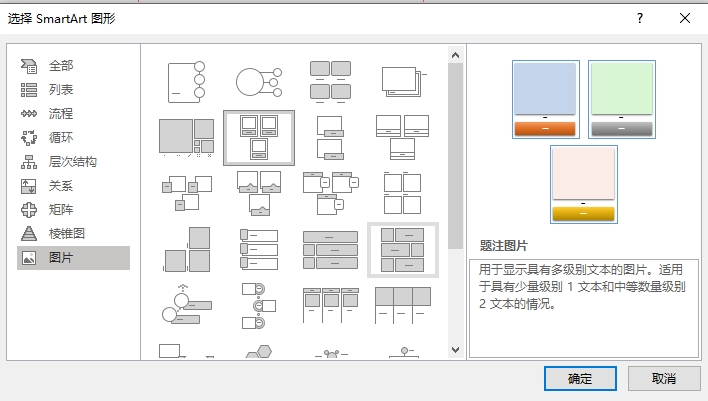Select the large circle with small circles layout
The image size is (708, 401).
(x=259, y=82)
